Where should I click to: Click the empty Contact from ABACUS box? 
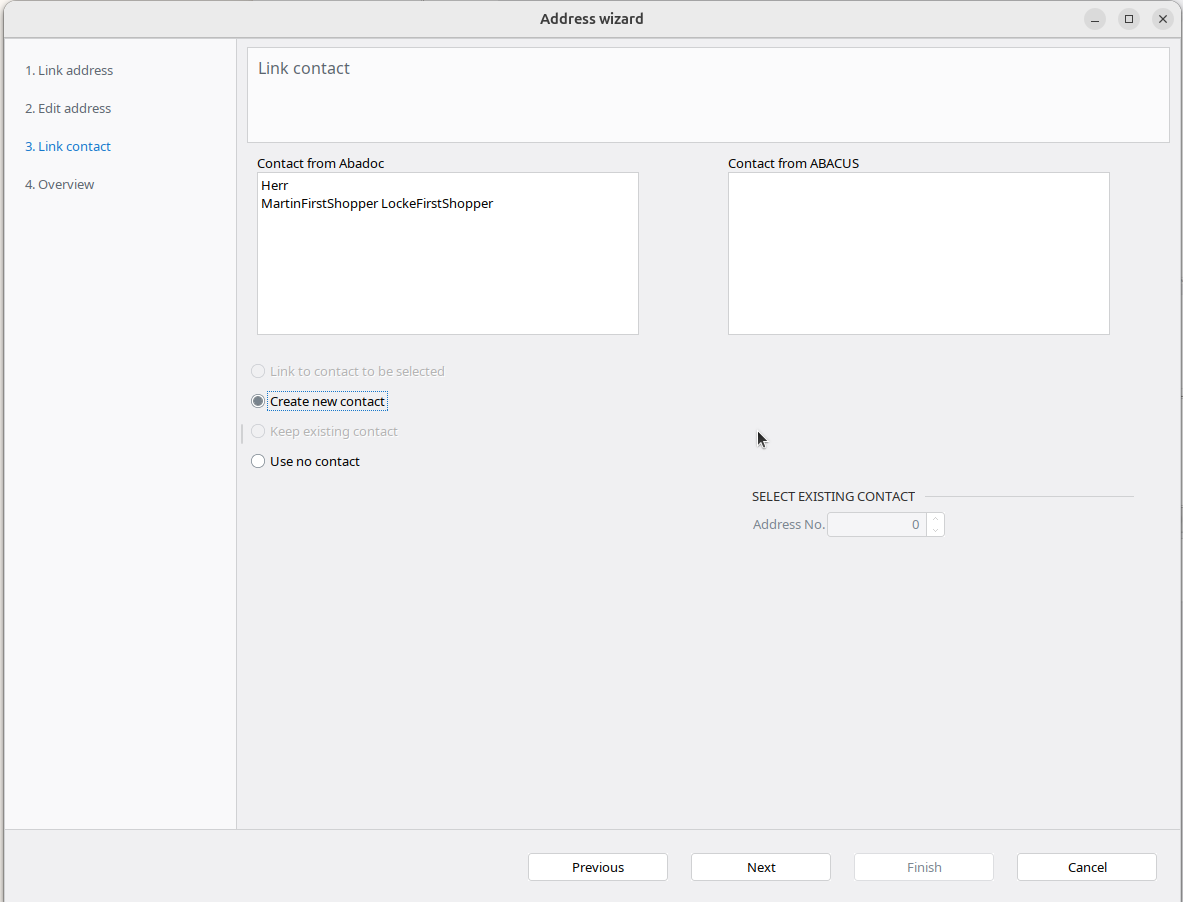click(918, 253)
